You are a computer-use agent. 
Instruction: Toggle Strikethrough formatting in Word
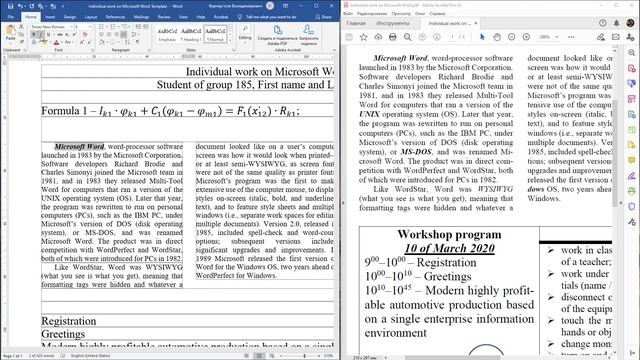pos(59,34)
